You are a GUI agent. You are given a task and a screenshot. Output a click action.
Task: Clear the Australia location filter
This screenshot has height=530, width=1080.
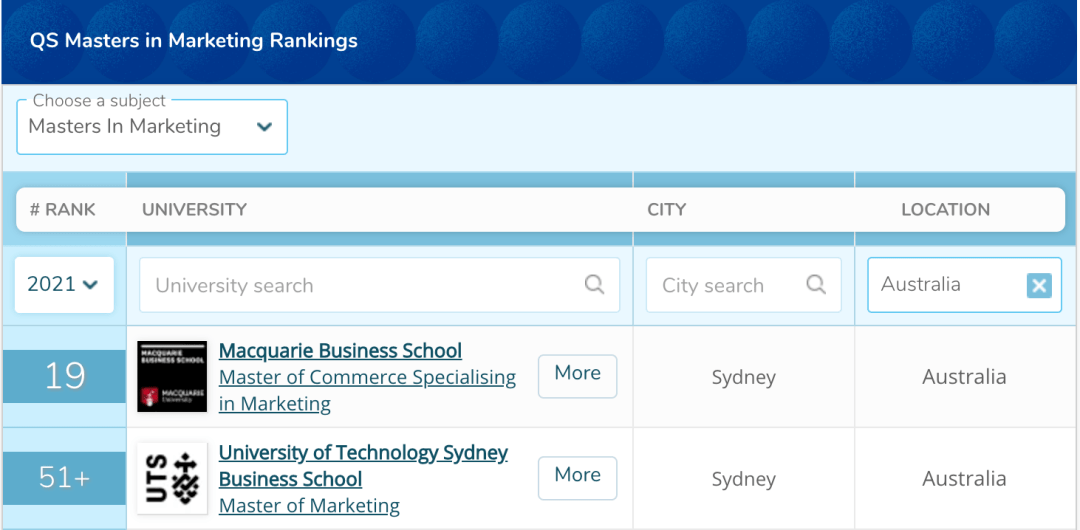tap(1039, 285)
